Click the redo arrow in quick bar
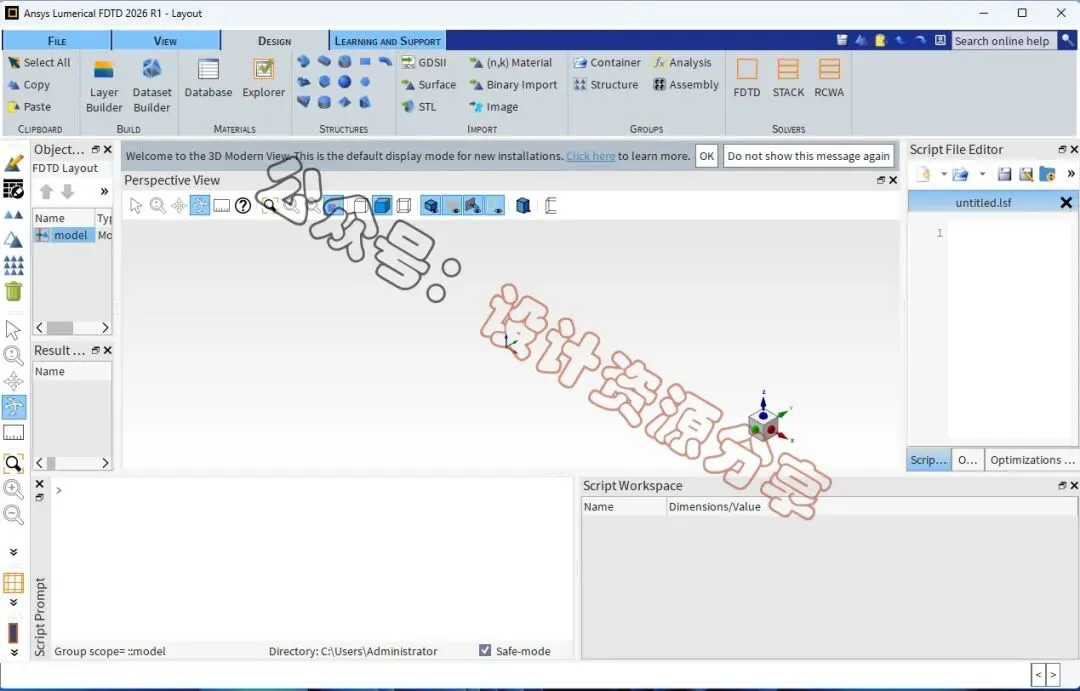This screenshot has width=1080, height=691. click(x=920, y=40)
